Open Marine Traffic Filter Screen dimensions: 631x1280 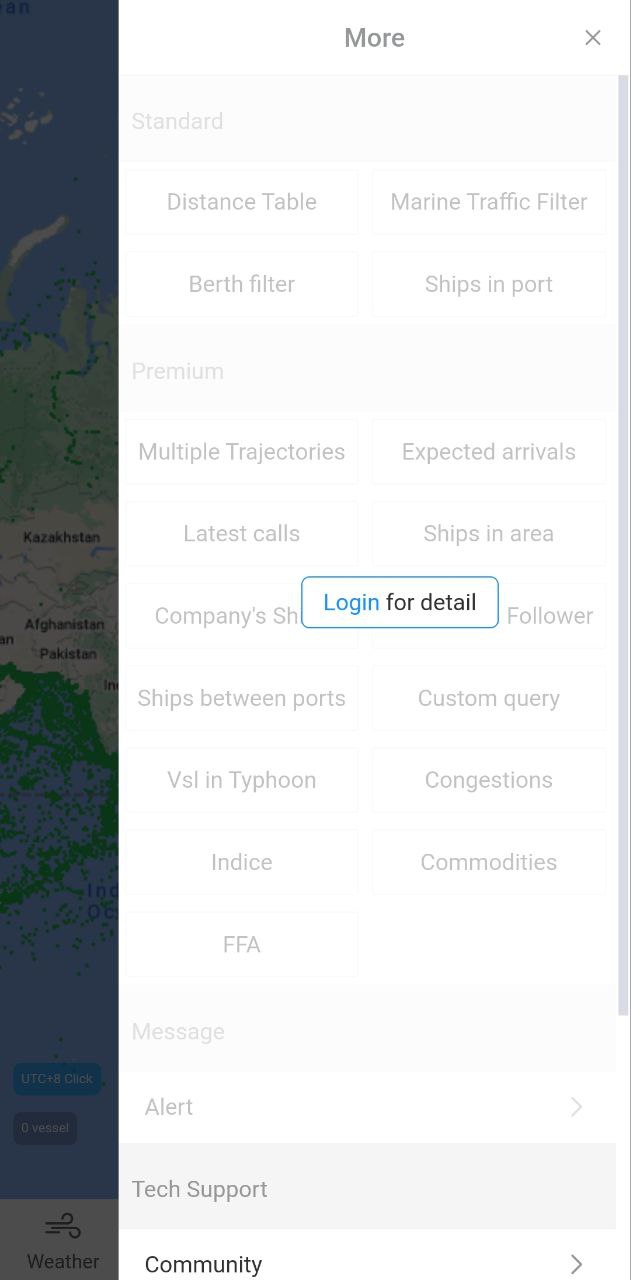click(x=489, y=202)
